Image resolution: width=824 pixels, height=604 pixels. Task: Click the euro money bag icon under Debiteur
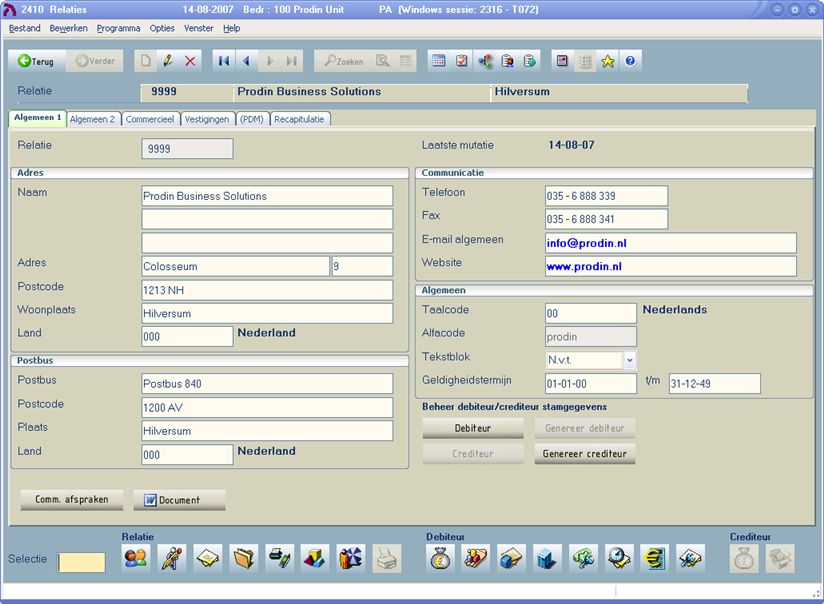(x=440, y=558)
